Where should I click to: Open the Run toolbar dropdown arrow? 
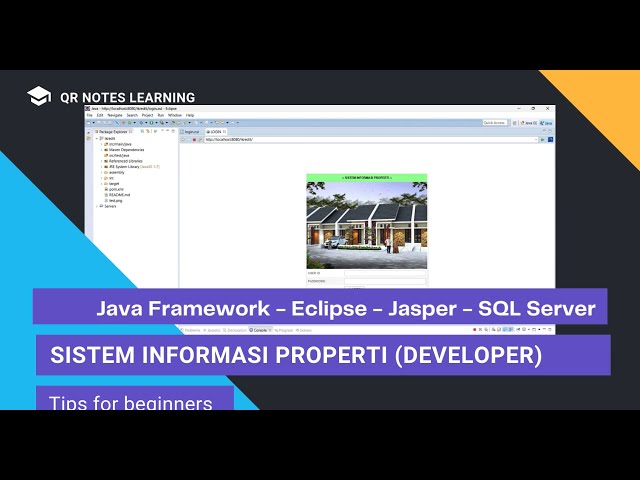(x=156, y=122)
